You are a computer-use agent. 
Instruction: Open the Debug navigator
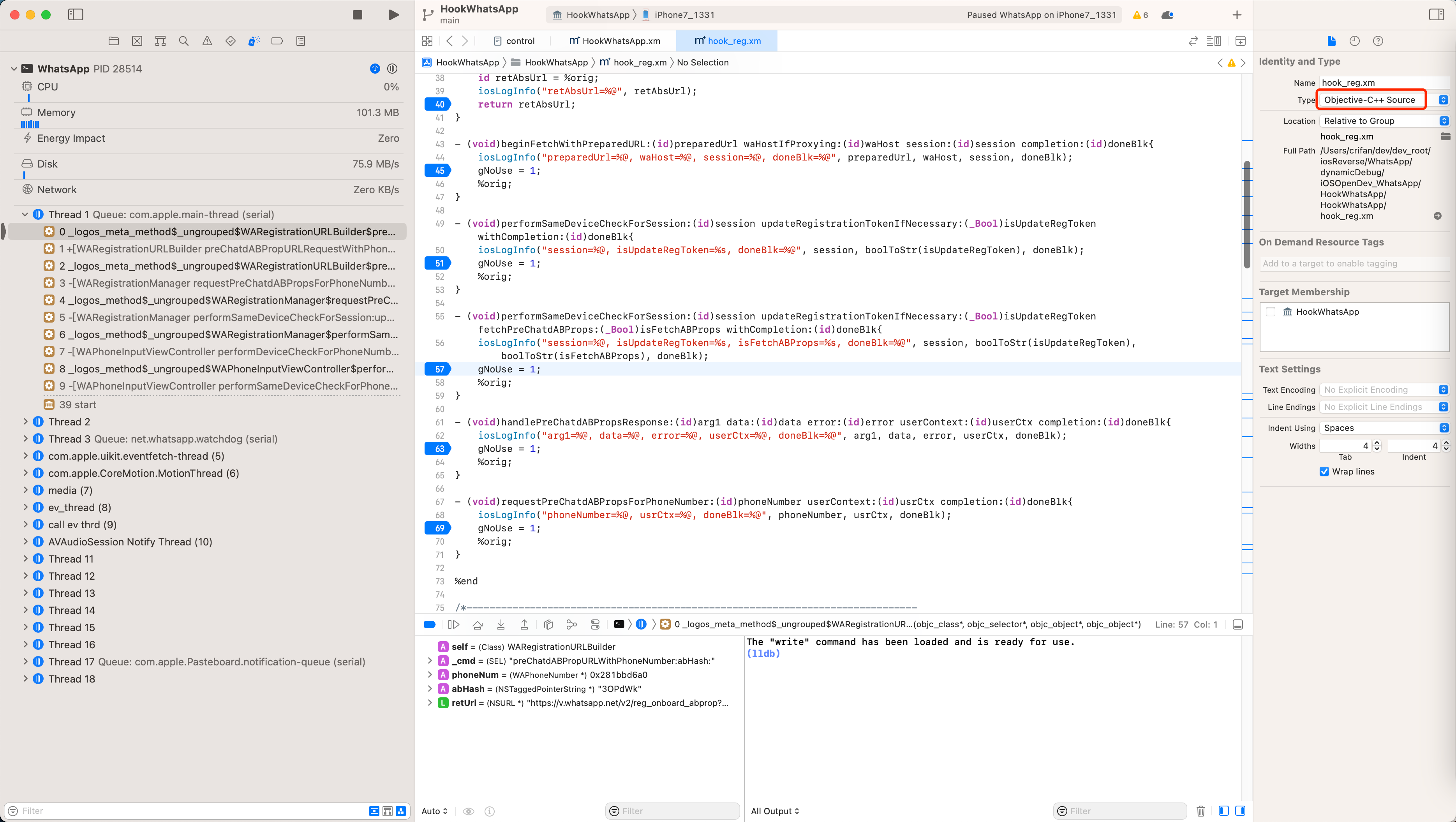click(x=254, y=41)
